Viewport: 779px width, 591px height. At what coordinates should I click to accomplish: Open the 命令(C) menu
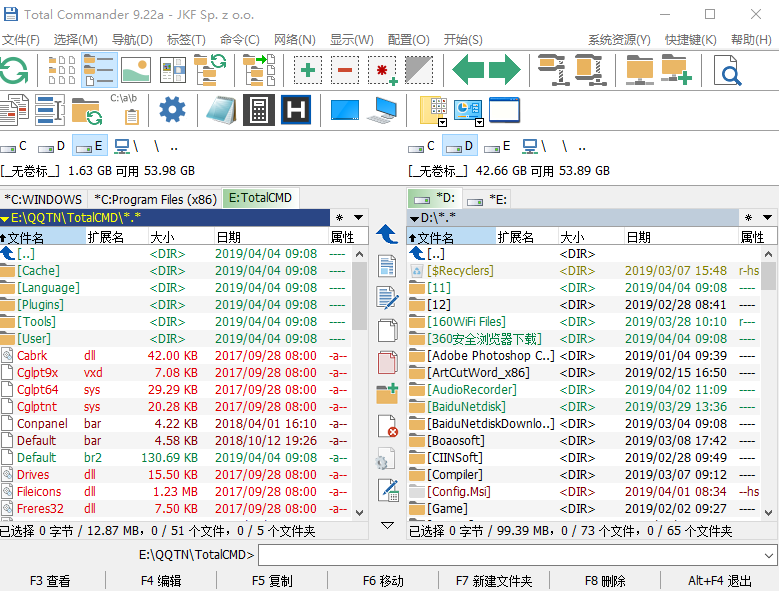239,40
